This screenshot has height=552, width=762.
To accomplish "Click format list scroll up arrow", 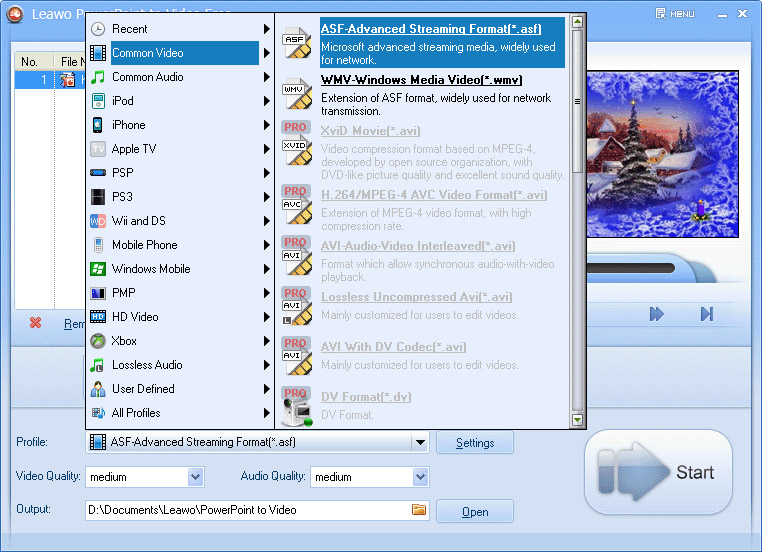I will point(577,22).
